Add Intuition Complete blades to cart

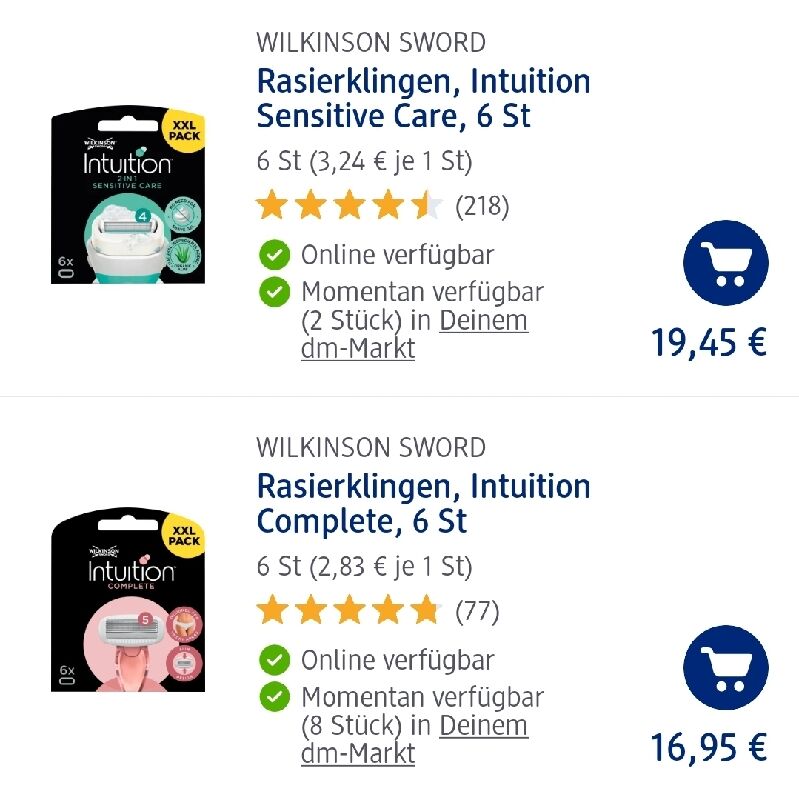coord(726,668)
